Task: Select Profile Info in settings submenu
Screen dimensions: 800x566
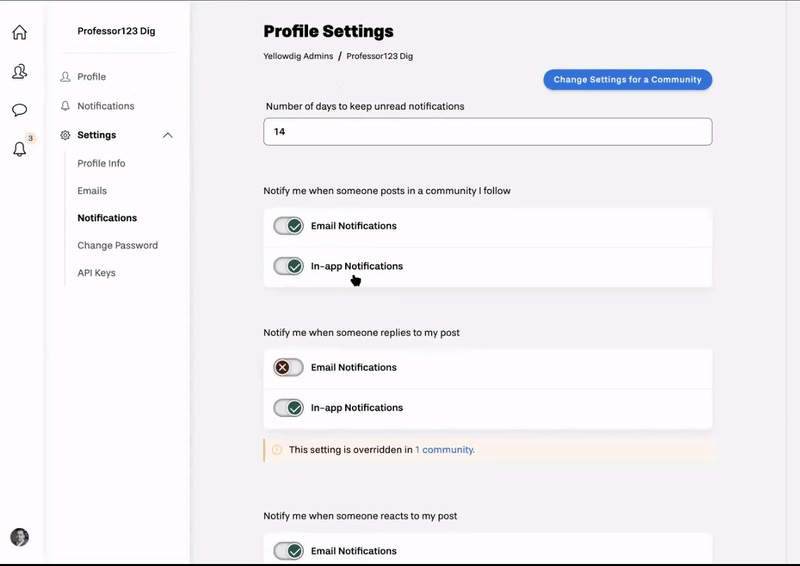Action: pos(101,163)
